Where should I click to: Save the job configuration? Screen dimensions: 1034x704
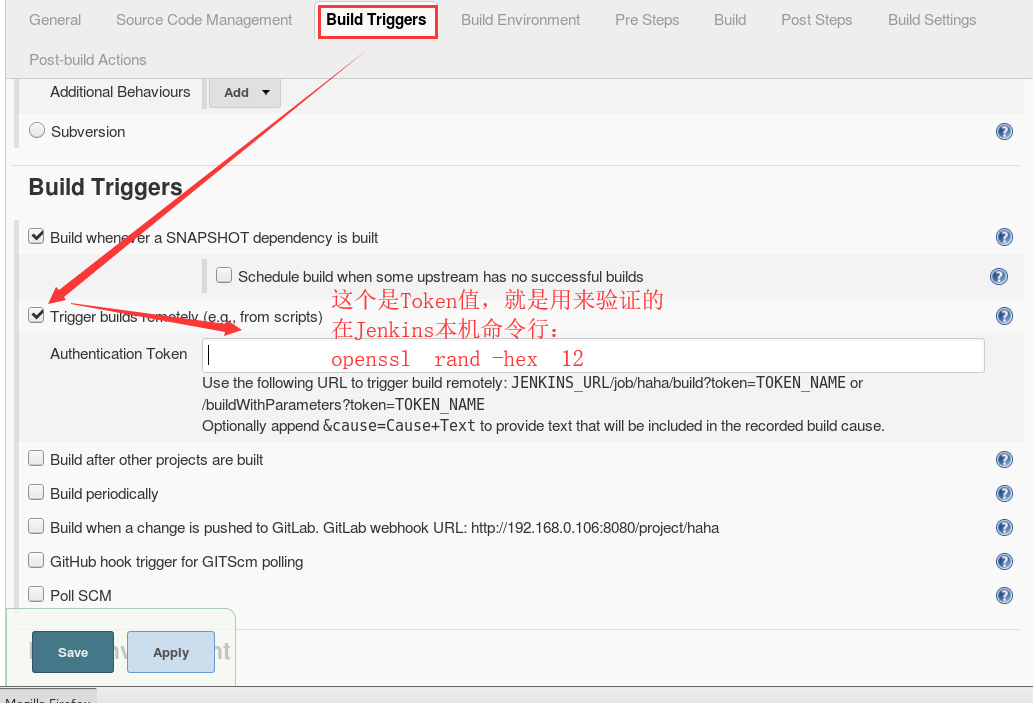pos(73,652)
